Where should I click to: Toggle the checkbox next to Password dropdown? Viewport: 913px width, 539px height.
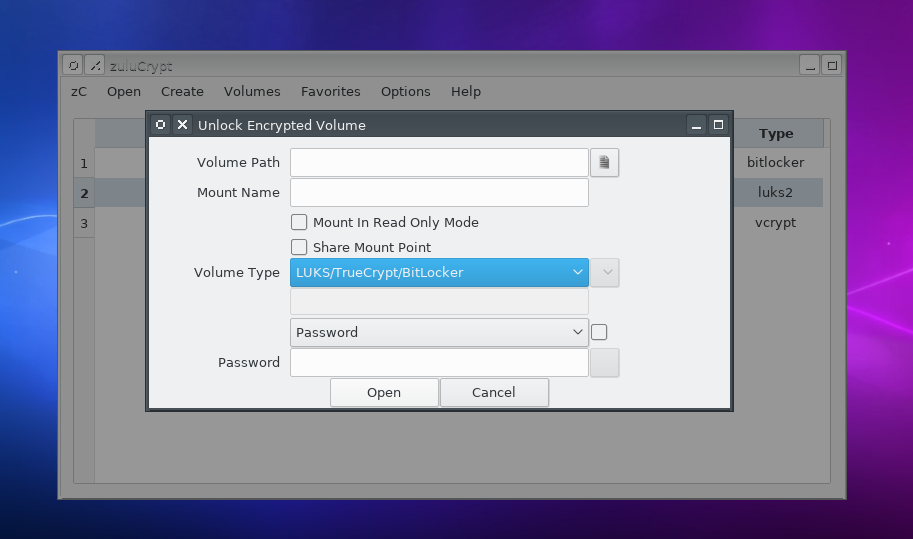click(599, 332)
